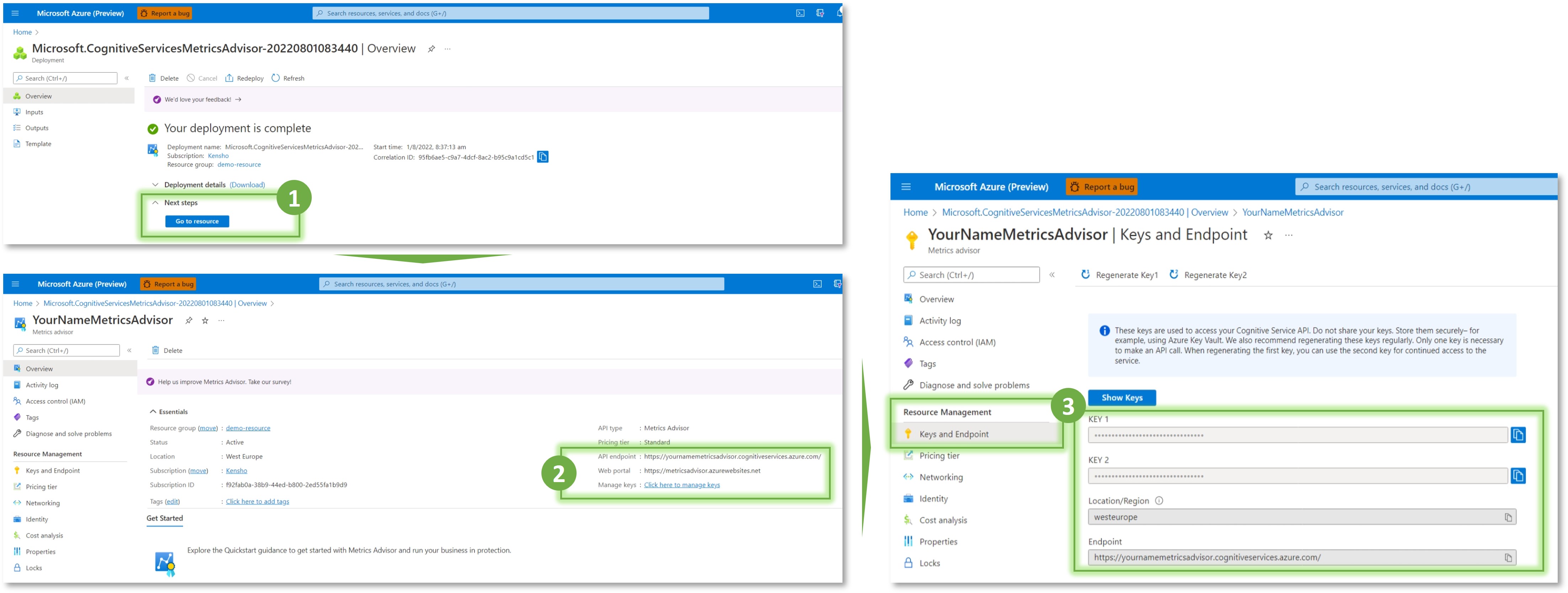Open hamburger menu in the Keys and Endpoint portal
The height and width of the screenshot is (593, 1568).
906,187
